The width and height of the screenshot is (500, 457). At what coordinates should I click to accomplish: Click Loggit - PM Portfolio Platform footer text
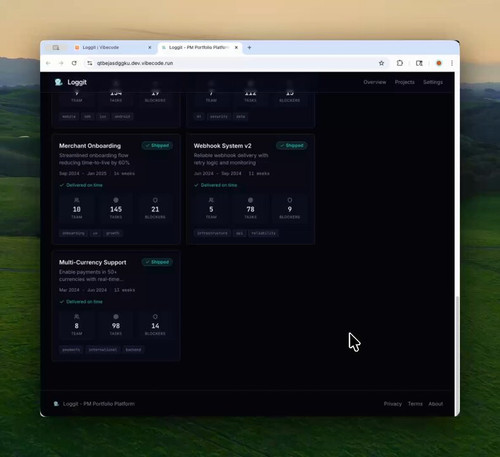[99, 404]
